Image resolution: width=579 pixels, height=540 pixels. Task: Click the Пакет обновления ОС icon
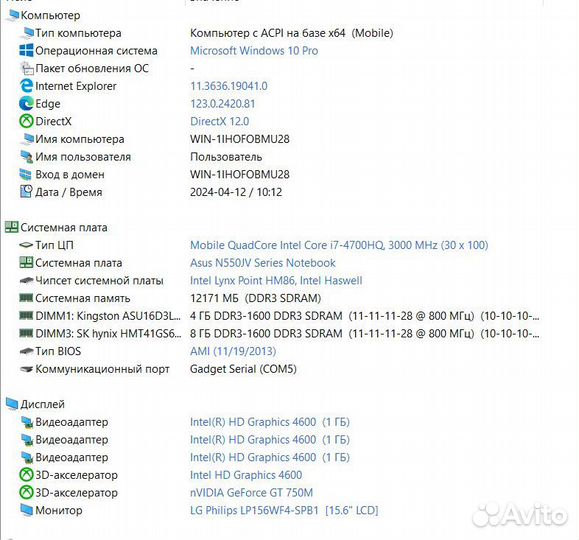pos(27,68)
